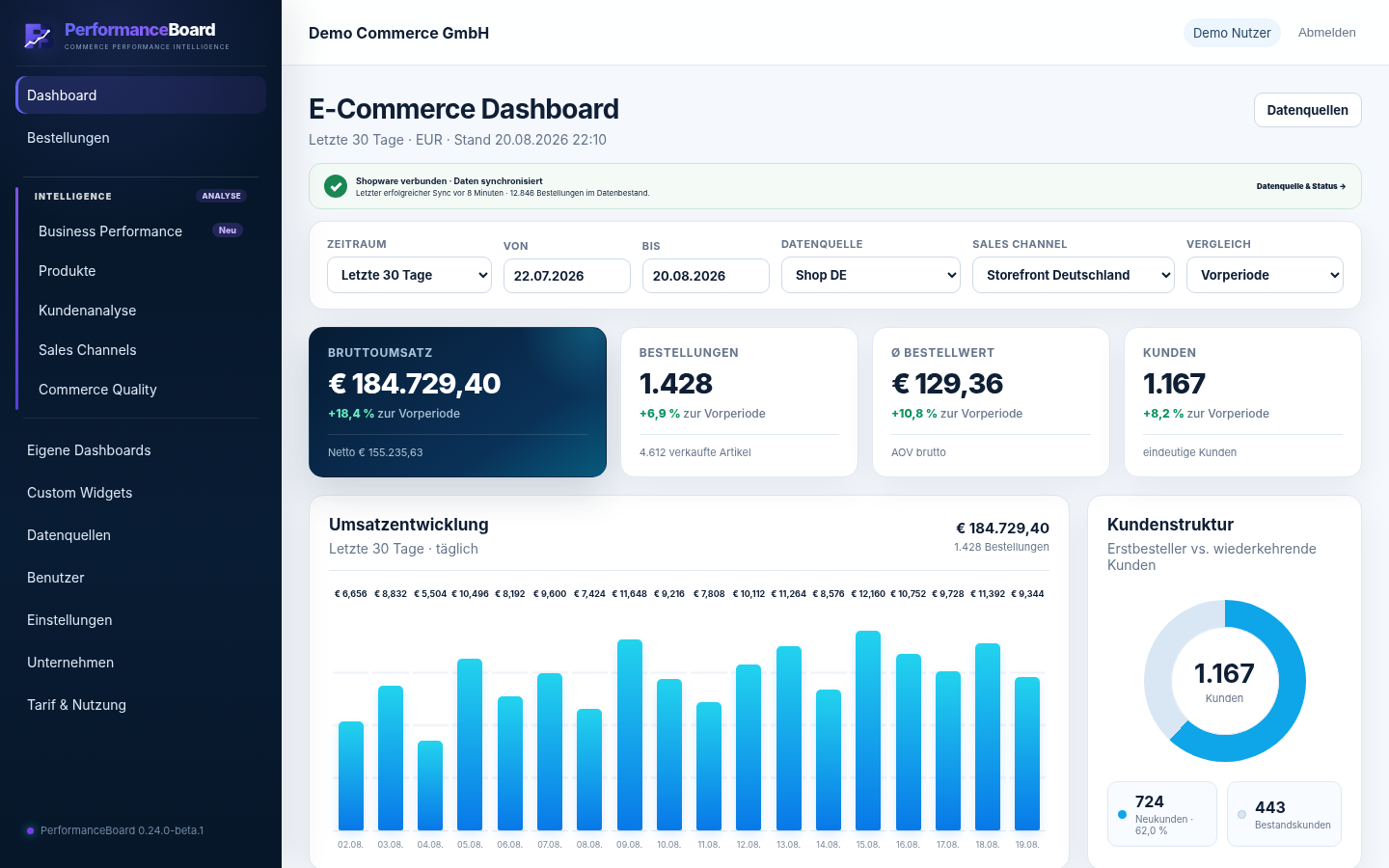The width and height of the screenshot is (1389, 868).
Task: Open the Vergleich dropdown 'Vorperiode'
Action: 1265,275
